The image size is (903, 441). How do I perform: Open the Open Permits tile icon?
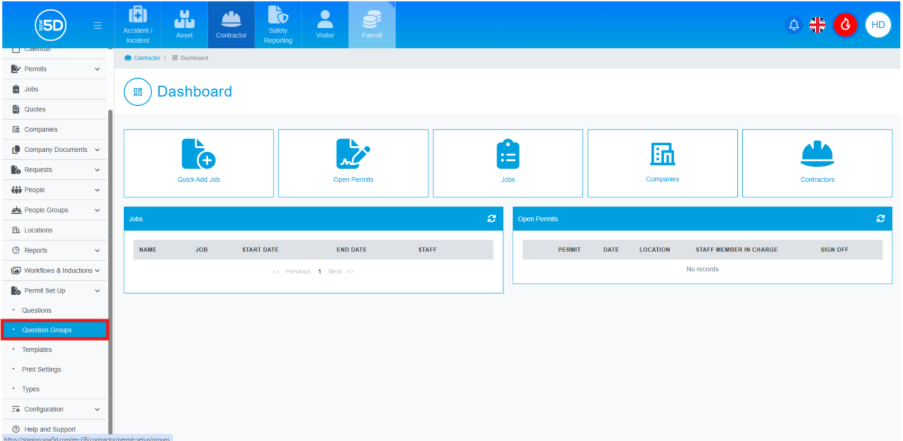pos(353,153)
